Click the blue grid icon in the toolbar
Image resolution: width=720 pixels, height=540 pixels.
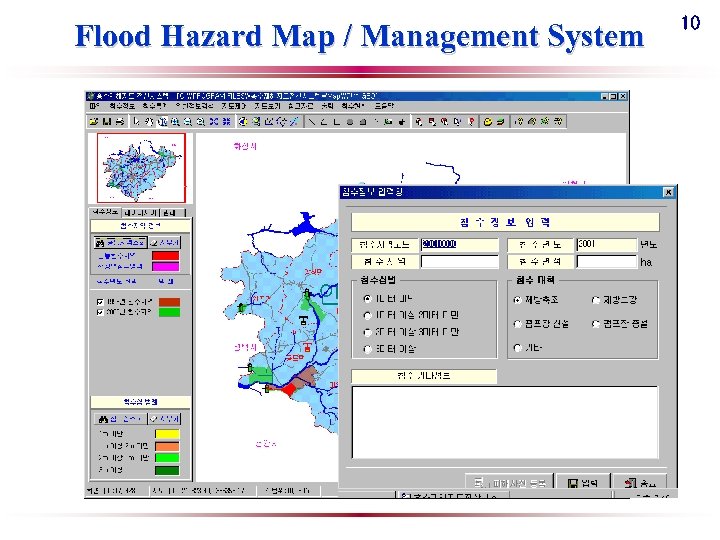(x=226, y=122)
